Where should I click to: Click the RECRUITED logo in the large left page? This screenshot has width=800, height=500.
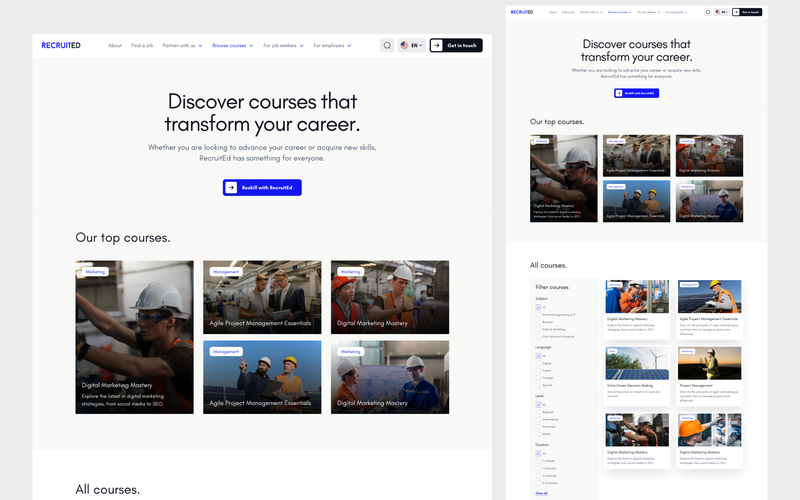(x=61, y=45)
